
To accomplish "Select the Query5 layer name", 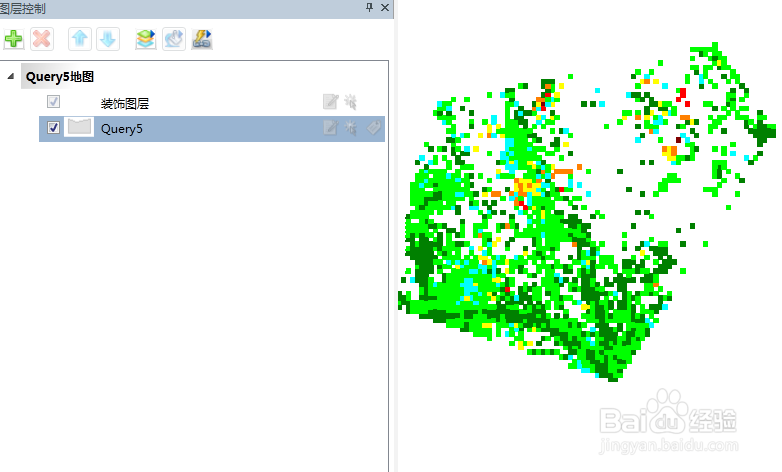I will coord(122,129).
